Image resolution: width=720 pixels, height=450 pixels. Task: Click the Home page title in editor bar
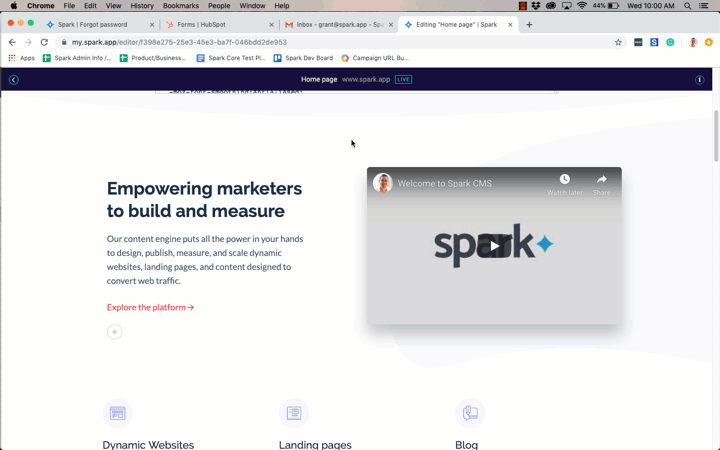tap(319, 79)
